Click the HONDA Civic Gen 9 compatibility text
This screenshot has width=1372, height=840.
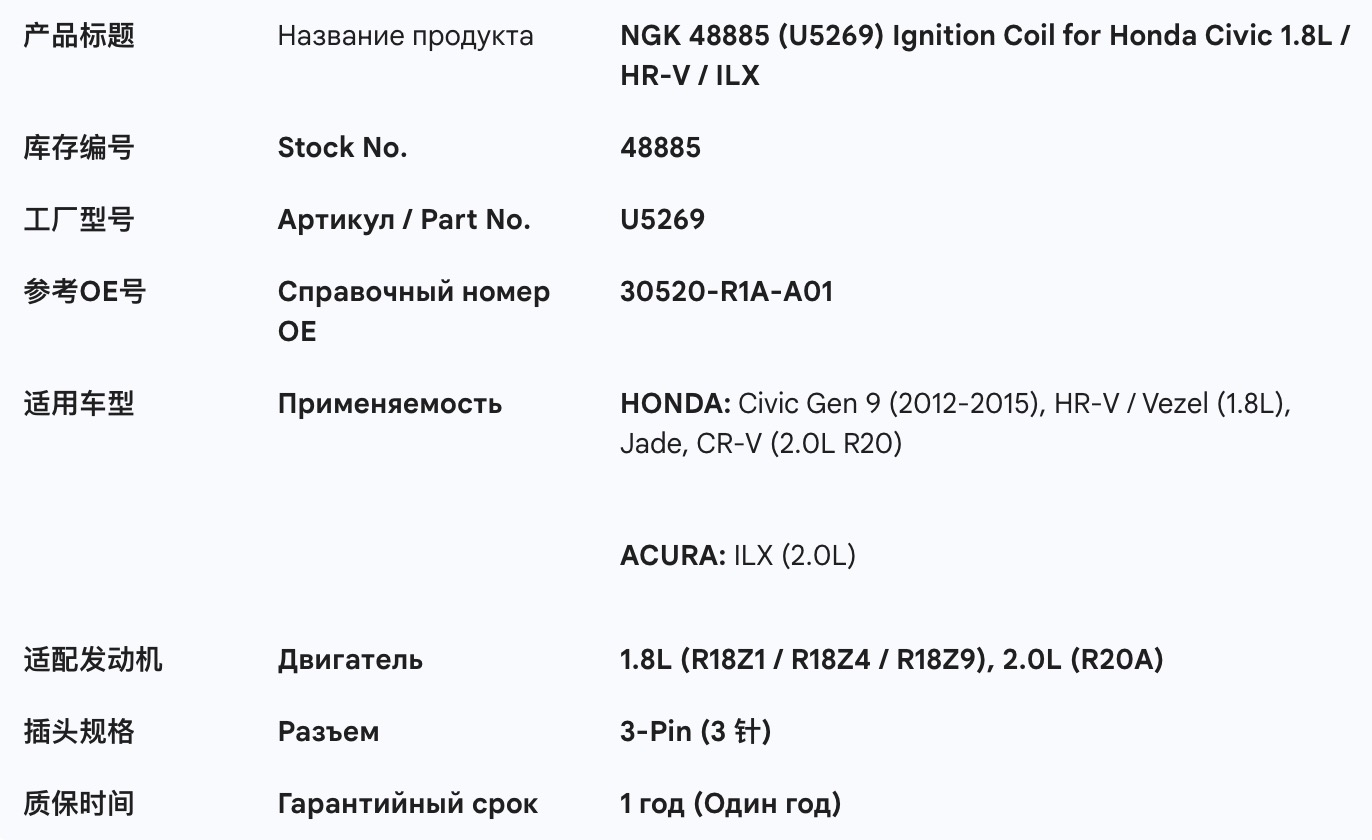point(955,423)
